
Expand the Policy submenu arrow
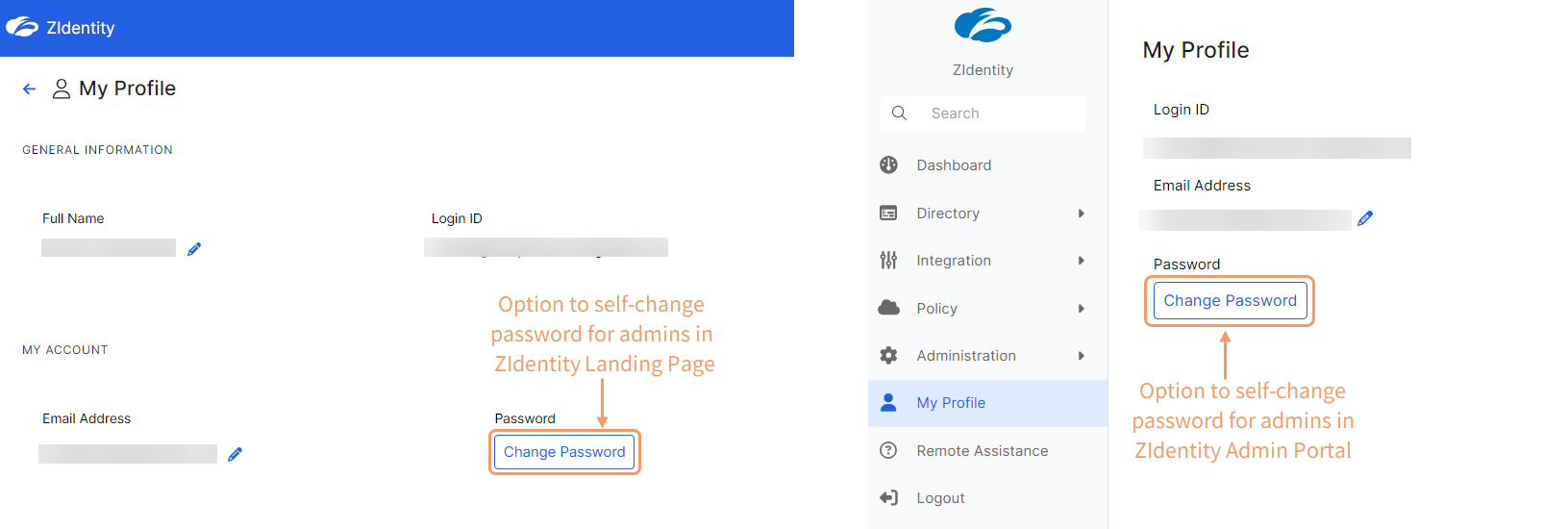(x=1082, y=309)
